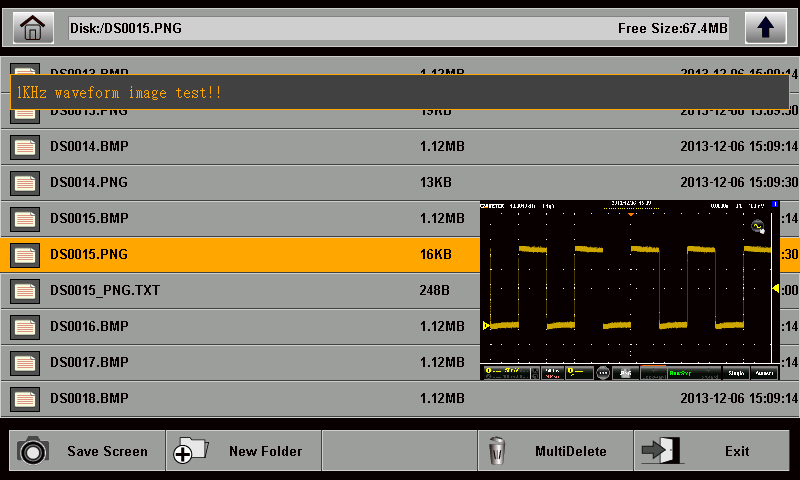Click the highlighted DS0015.PNG file icon
Image resolution: width=800 pixels, height=480 pixels.
click(25, 255)
